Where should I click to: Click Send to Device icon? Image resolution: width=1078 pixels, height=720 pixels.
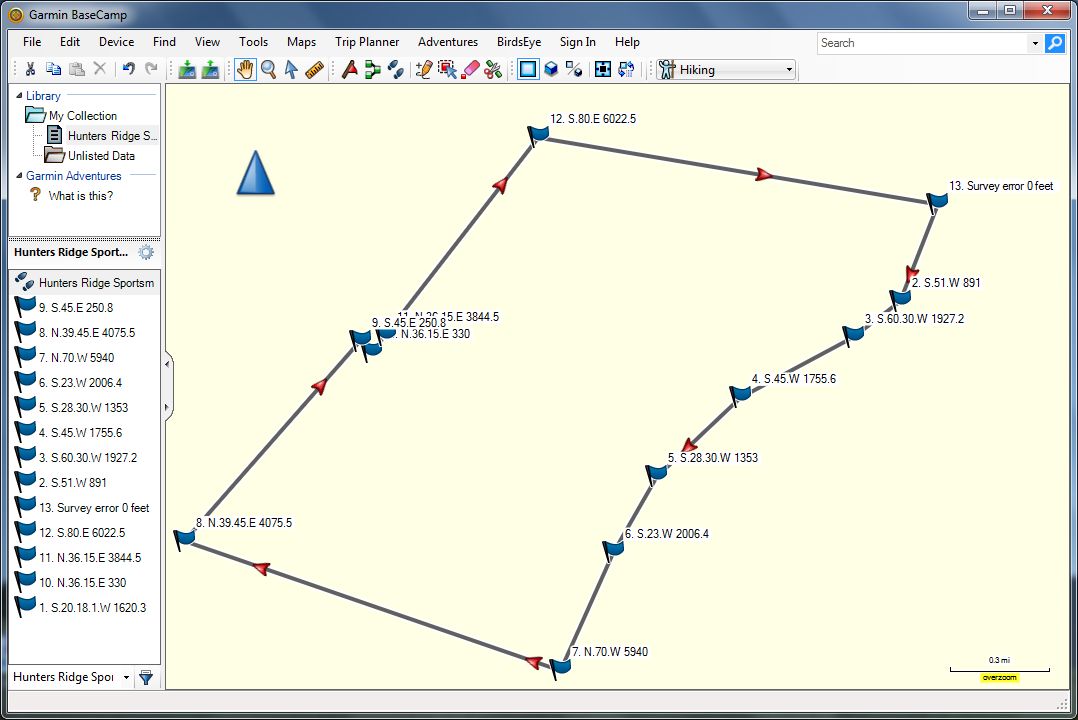(x=187, y=69)
